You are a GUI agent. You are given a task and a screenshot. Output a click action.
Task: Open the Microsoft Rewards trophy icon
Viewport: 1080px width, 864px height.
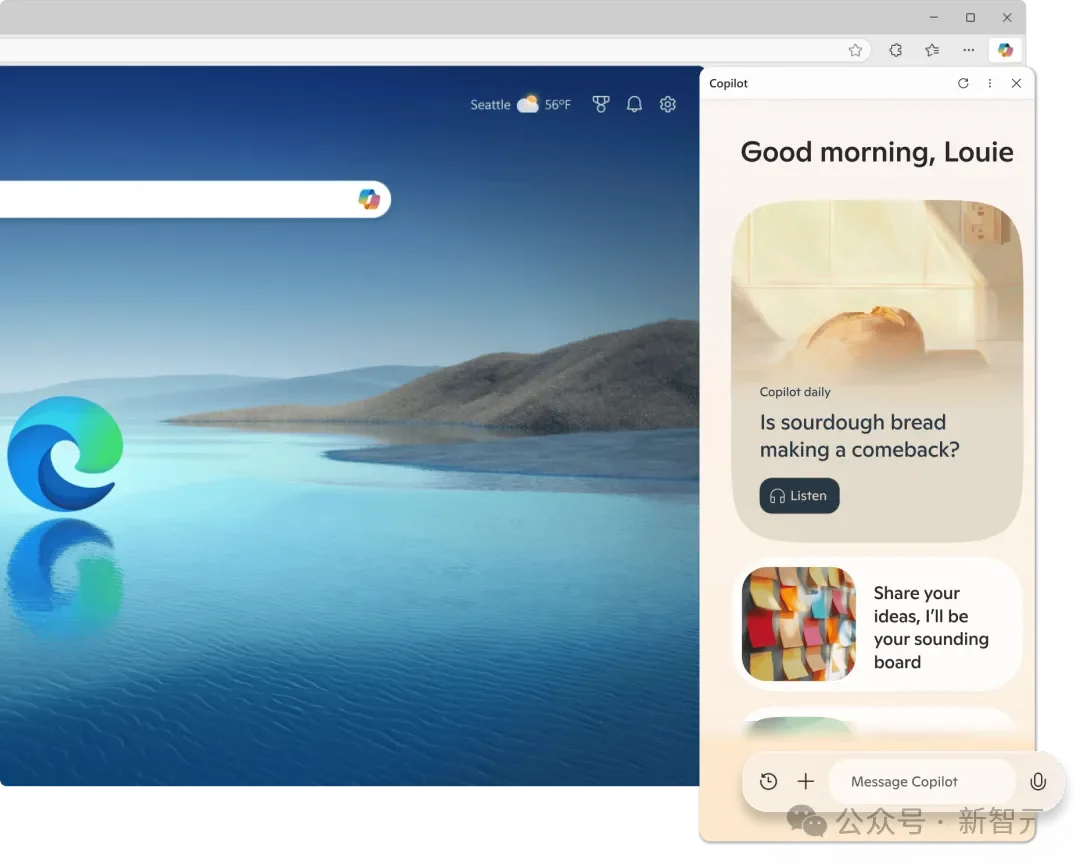pyautogui.click(x=601, y=104)
